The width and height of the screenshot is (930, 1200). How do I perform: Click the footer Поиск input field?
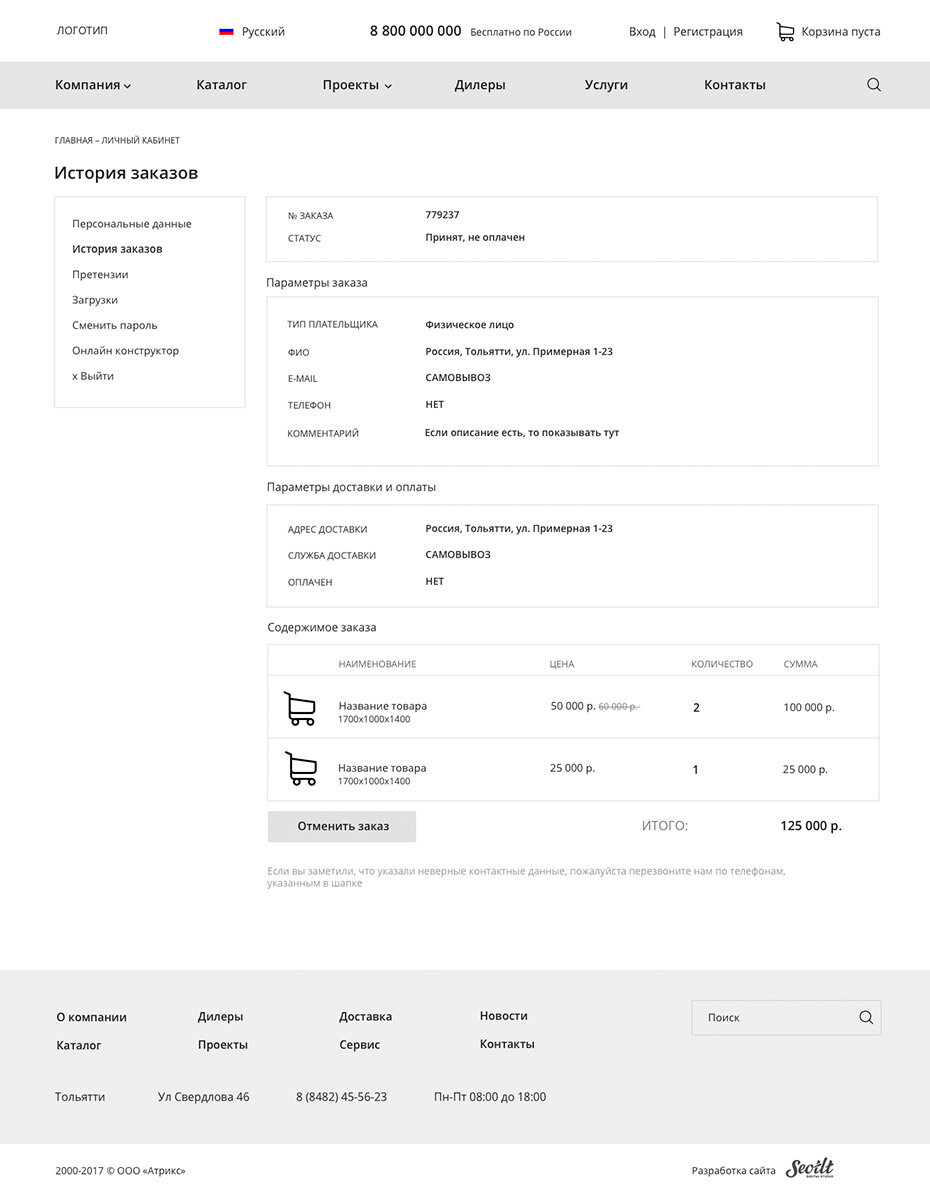[x=786, y=1018]
